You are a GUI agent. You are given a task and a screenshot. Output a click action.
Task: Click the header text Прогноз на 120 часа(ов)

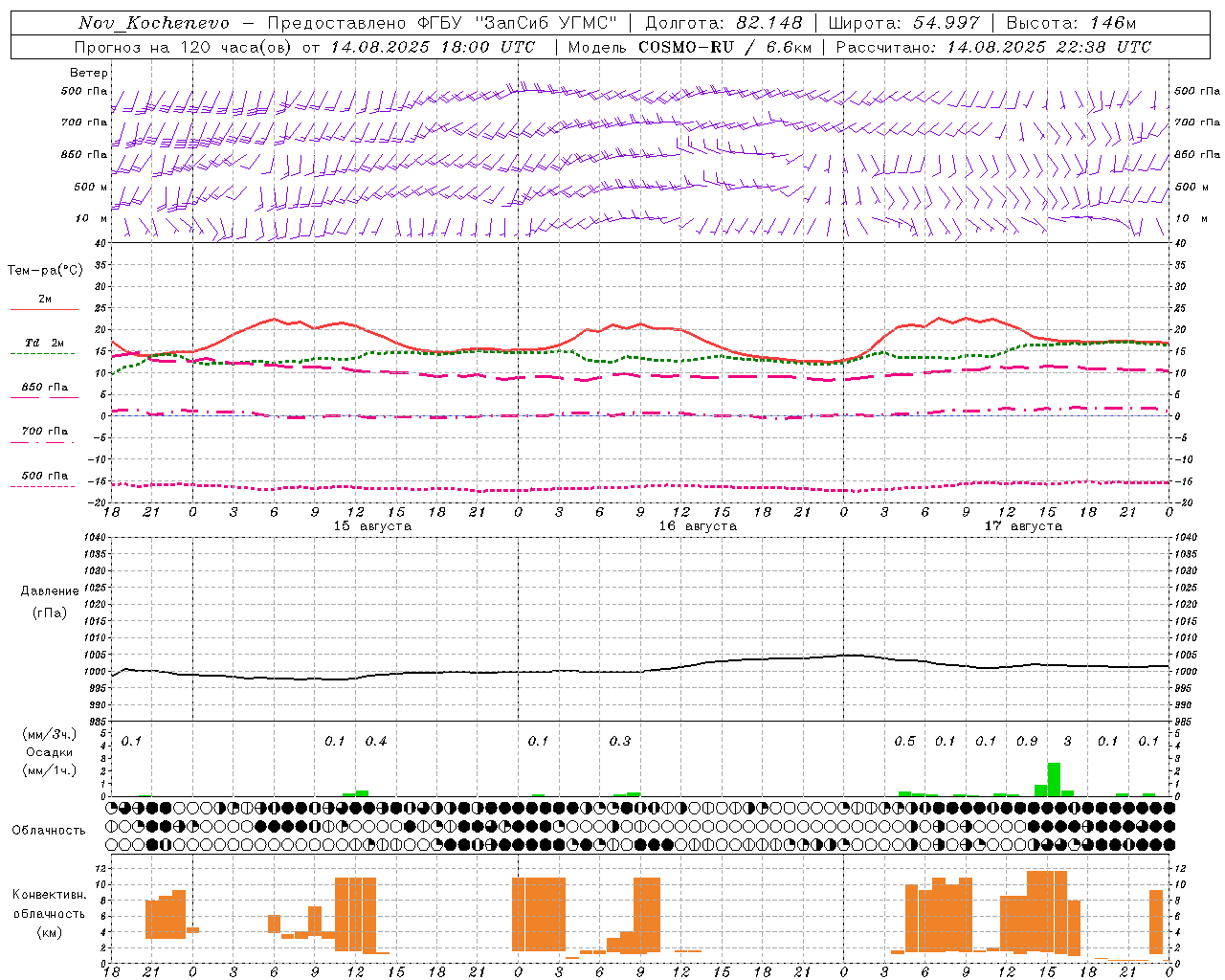click(184, 47)
